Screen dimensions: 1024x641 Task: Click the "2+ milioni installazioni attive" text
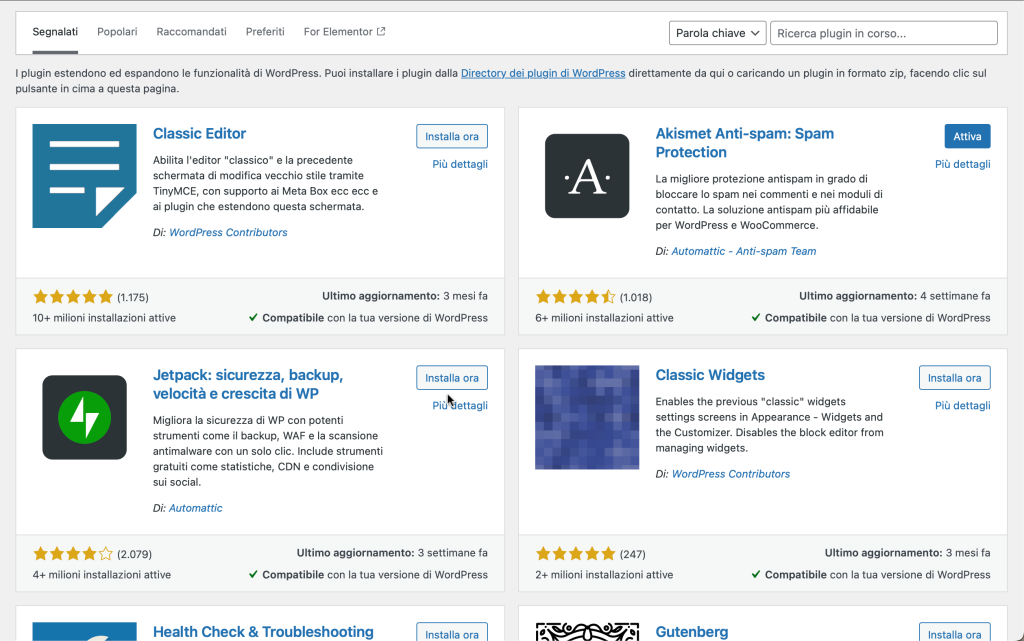click(x=604, y=576)
